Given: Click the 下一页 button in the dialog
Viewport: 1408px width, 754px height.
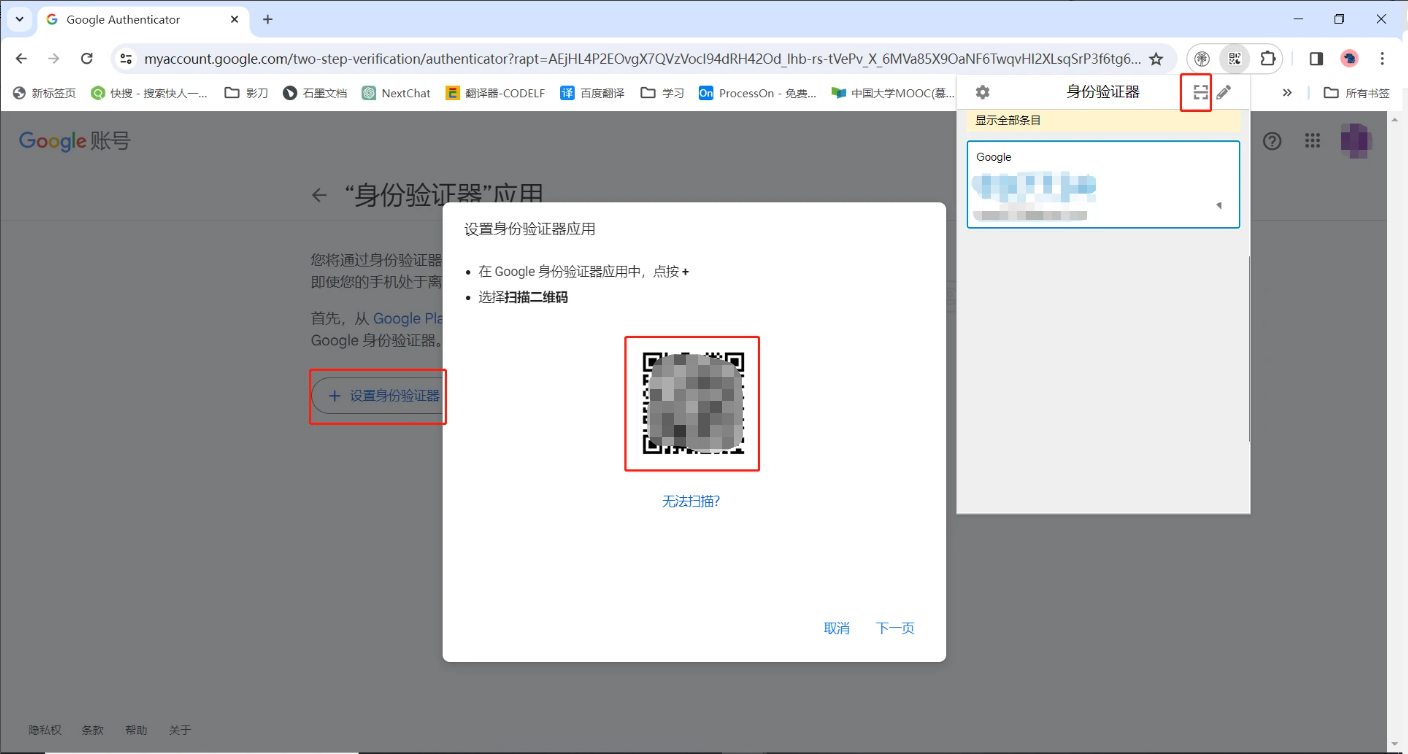Looking at the screenshot, I should click(895, 628).
